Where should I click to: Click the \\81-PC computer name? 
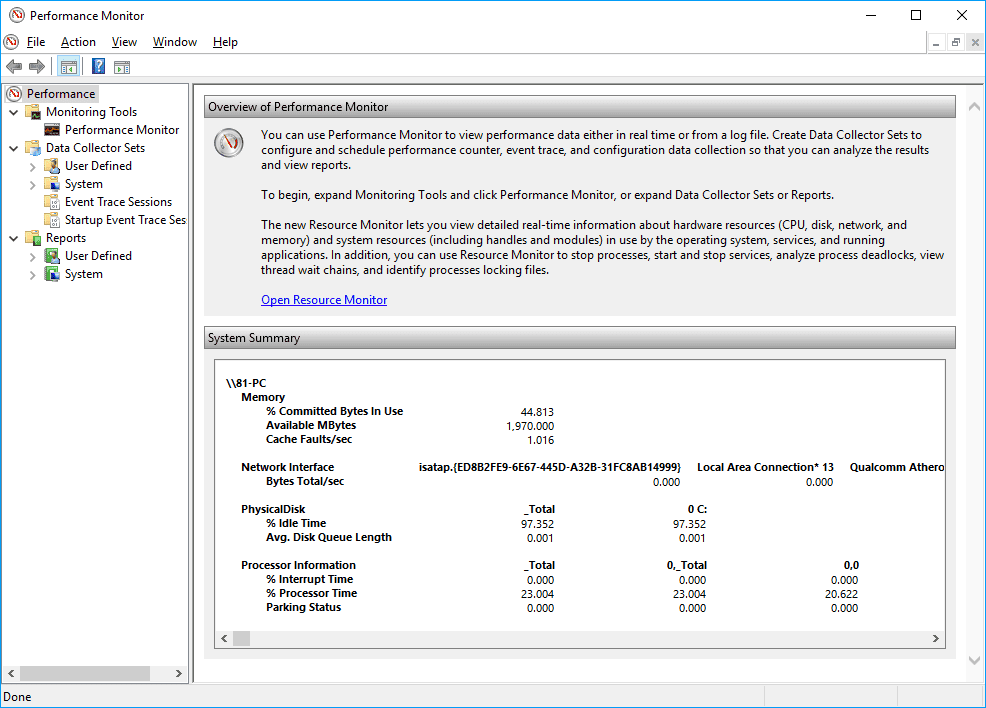point(246,383)
